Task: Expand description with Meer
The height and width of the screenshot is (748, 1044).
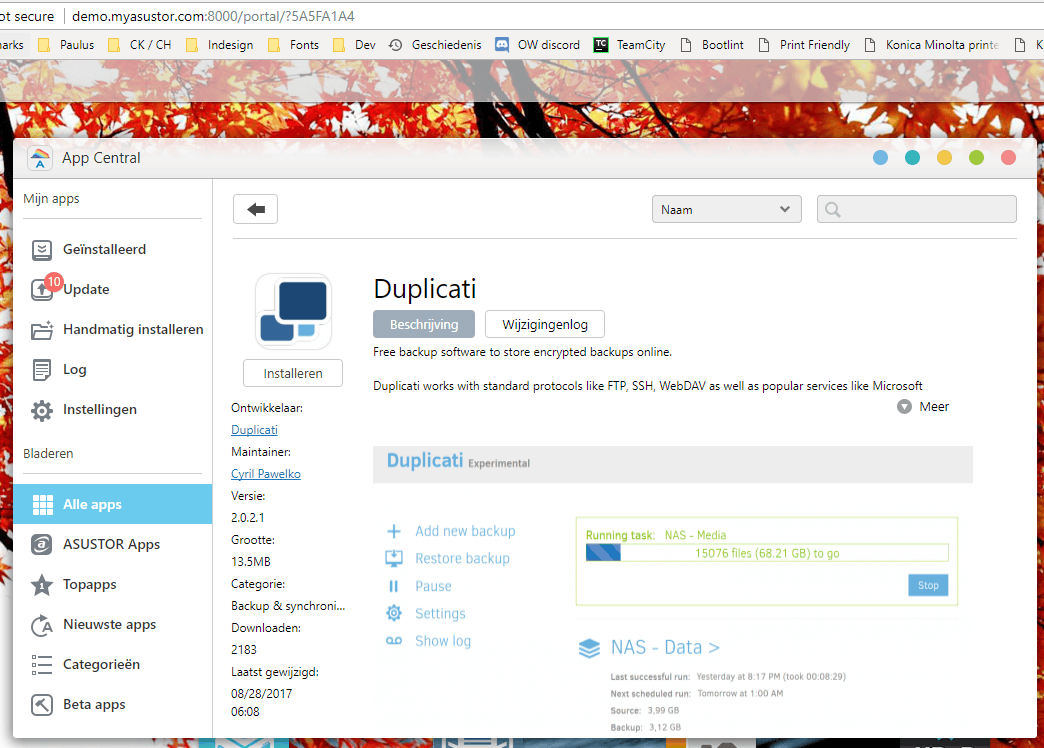Action: [923, 406]
